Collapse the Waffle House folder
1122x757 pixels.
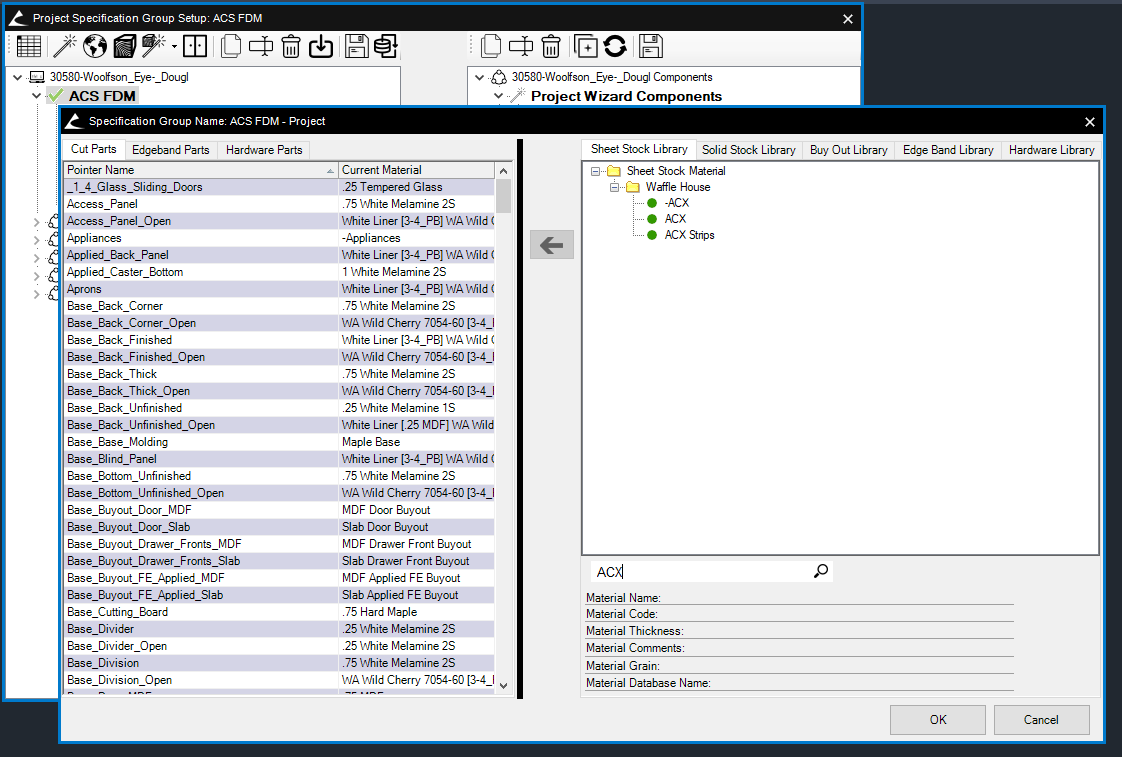(614, 187)
